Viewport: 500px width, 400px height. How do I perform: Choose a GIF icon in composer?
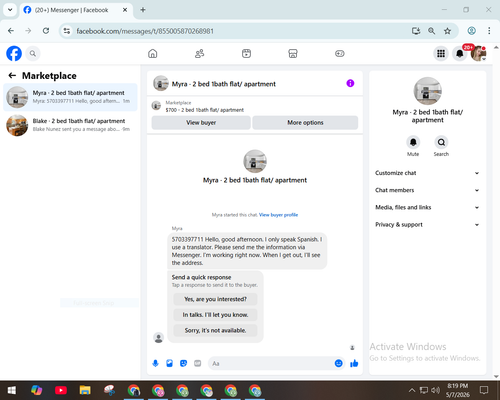[198, 363]
